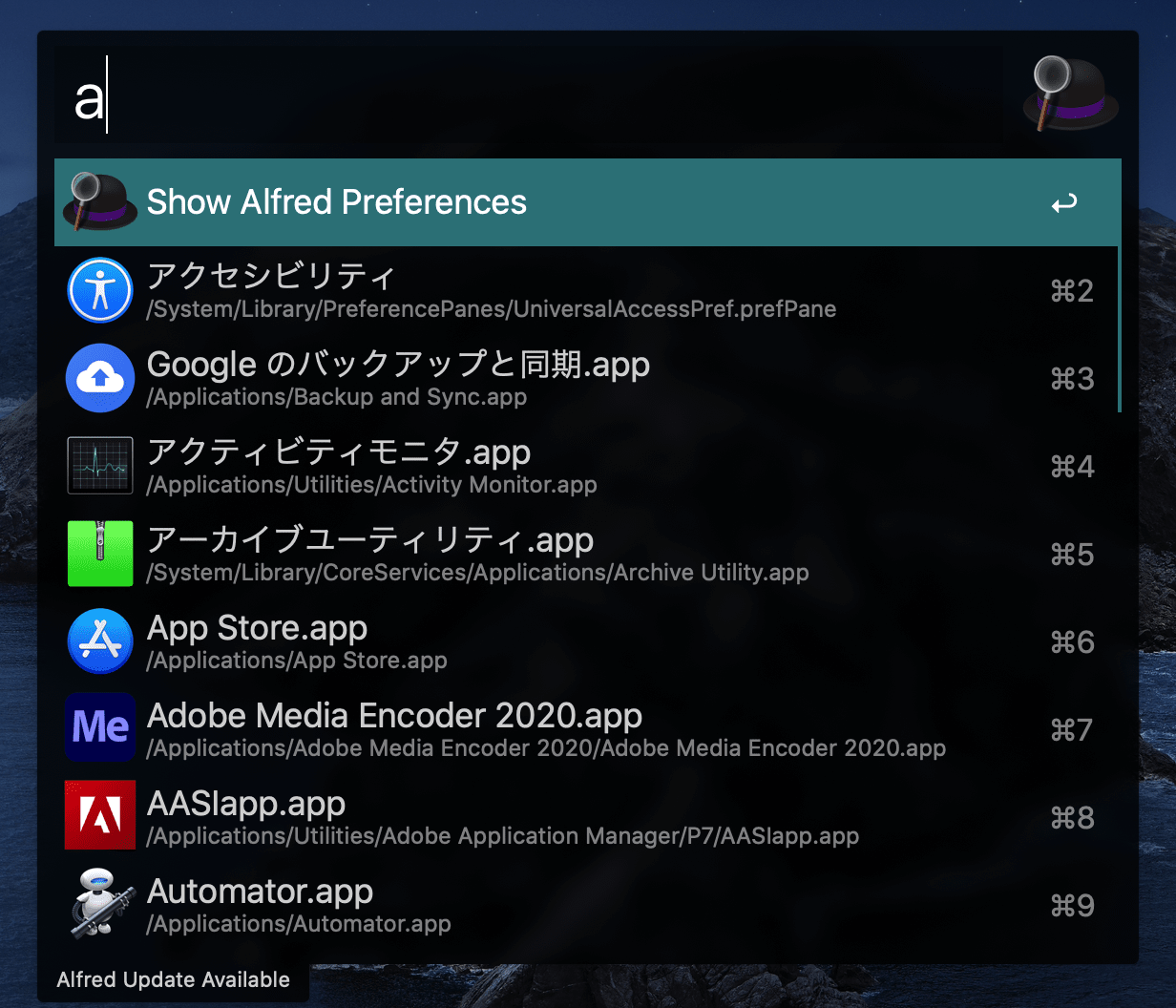Click the Accessibility preference pane icon
The image size is (1176, 1008).
point(100,290)
